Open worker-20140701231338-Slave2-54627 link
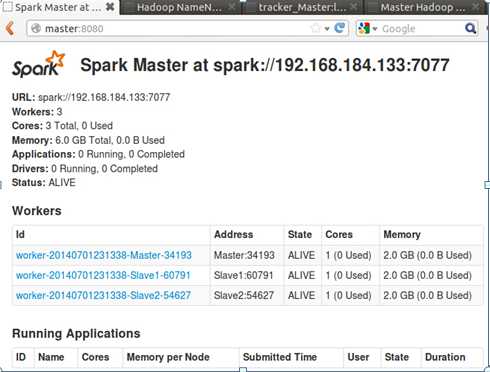The image size is (490, 372). (x=103, y=295)
